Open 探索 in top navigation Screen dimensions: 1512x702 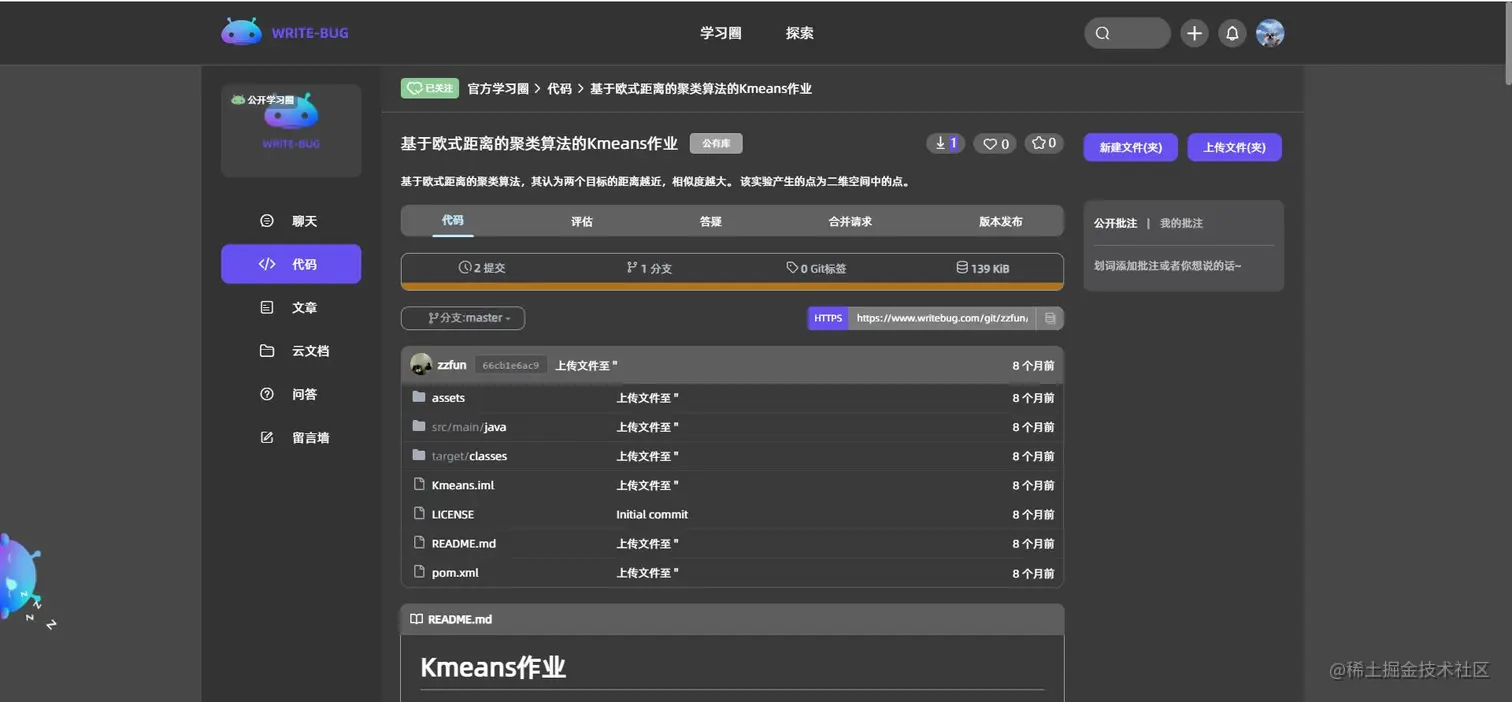pos(799,33)
